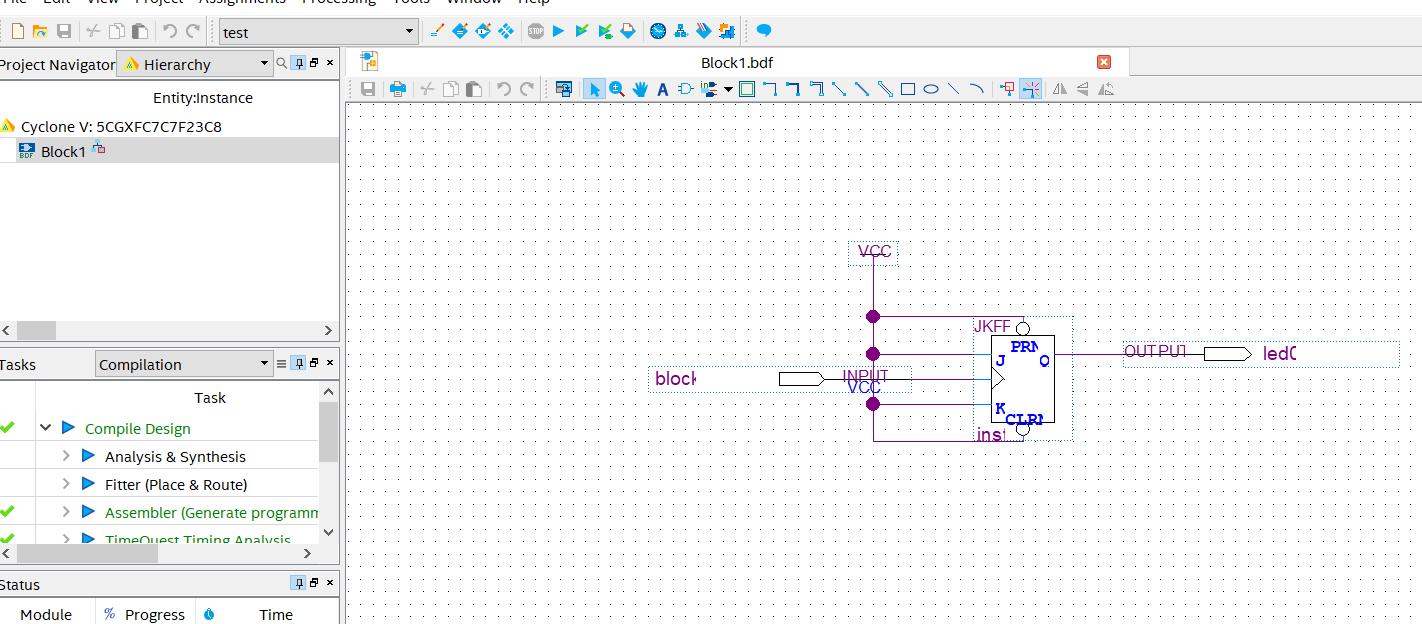Open the Programmer icon in main toolbar
This screenshot has height=624, width=1422.
703,32
